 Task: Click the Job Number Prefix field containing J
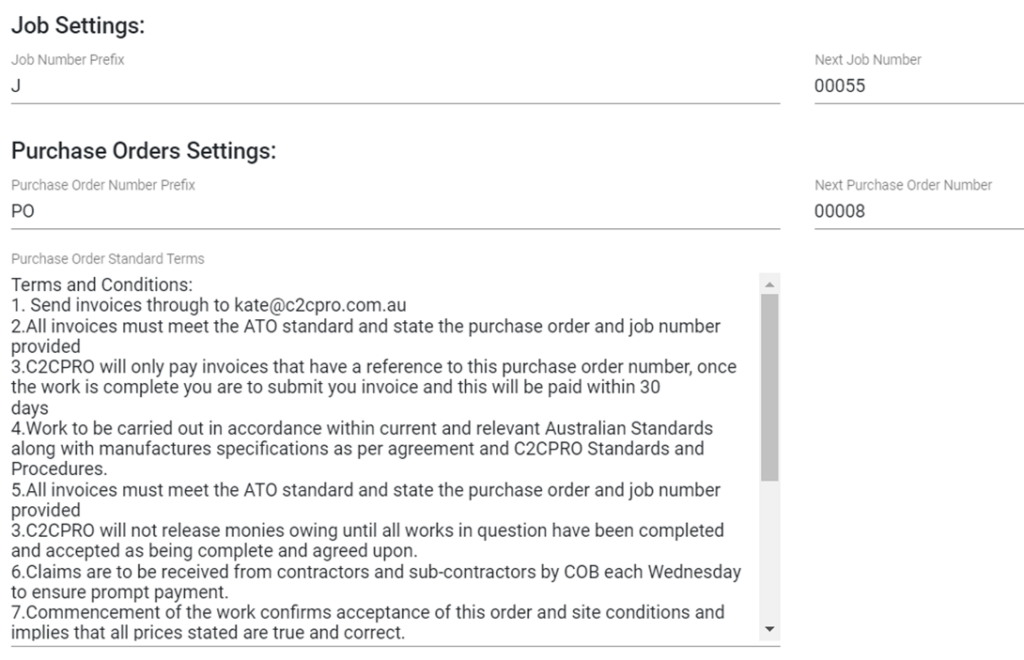pos(395,86)
